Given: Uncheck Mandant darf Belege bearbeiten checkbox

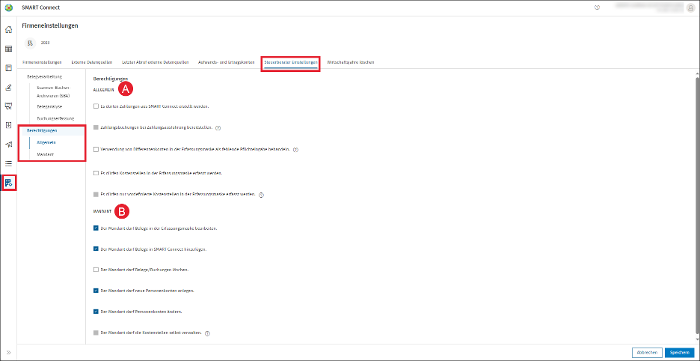Looking at the screenshot, I should click(x=96, y=228).
